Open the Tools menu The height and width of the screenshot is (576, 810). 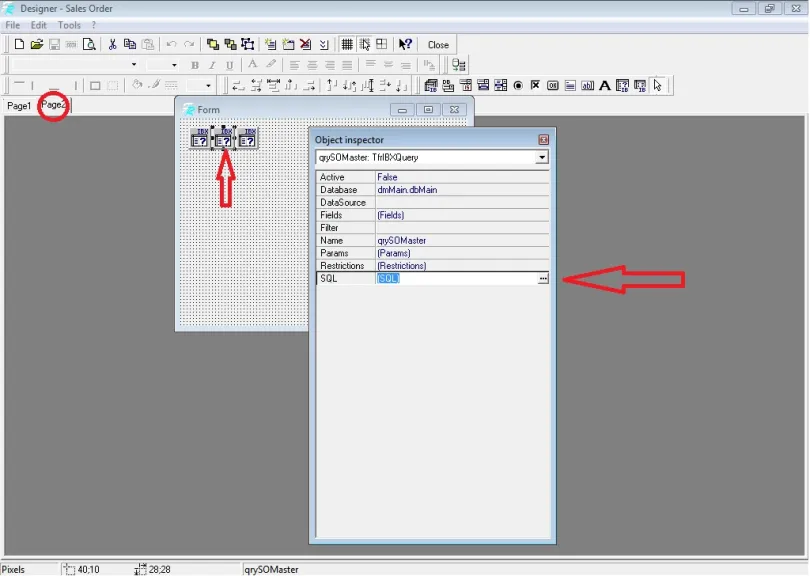(68, 24)
